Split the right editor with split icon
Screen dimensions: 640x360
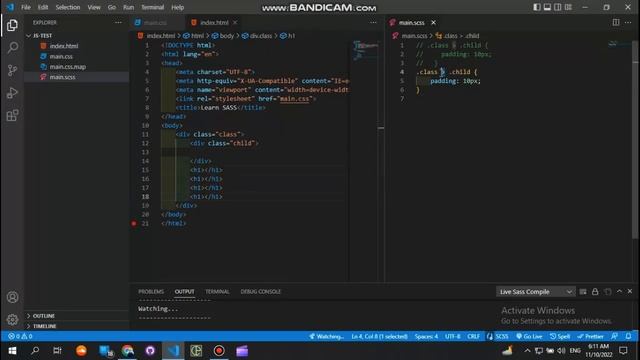616,22
